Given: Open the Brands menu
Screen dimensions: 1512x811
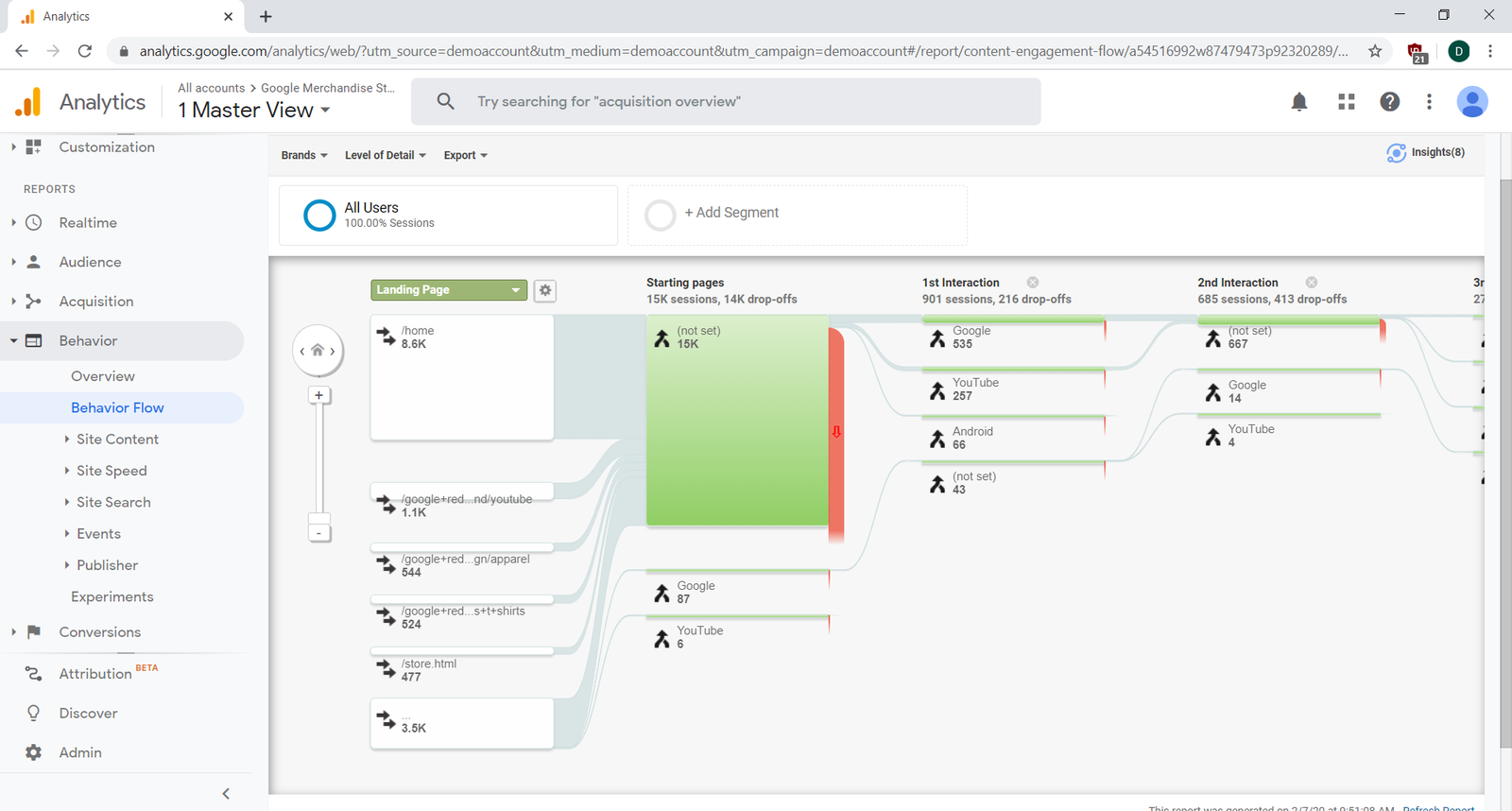Looking at the screenshot, I should (x=303, y=155).
